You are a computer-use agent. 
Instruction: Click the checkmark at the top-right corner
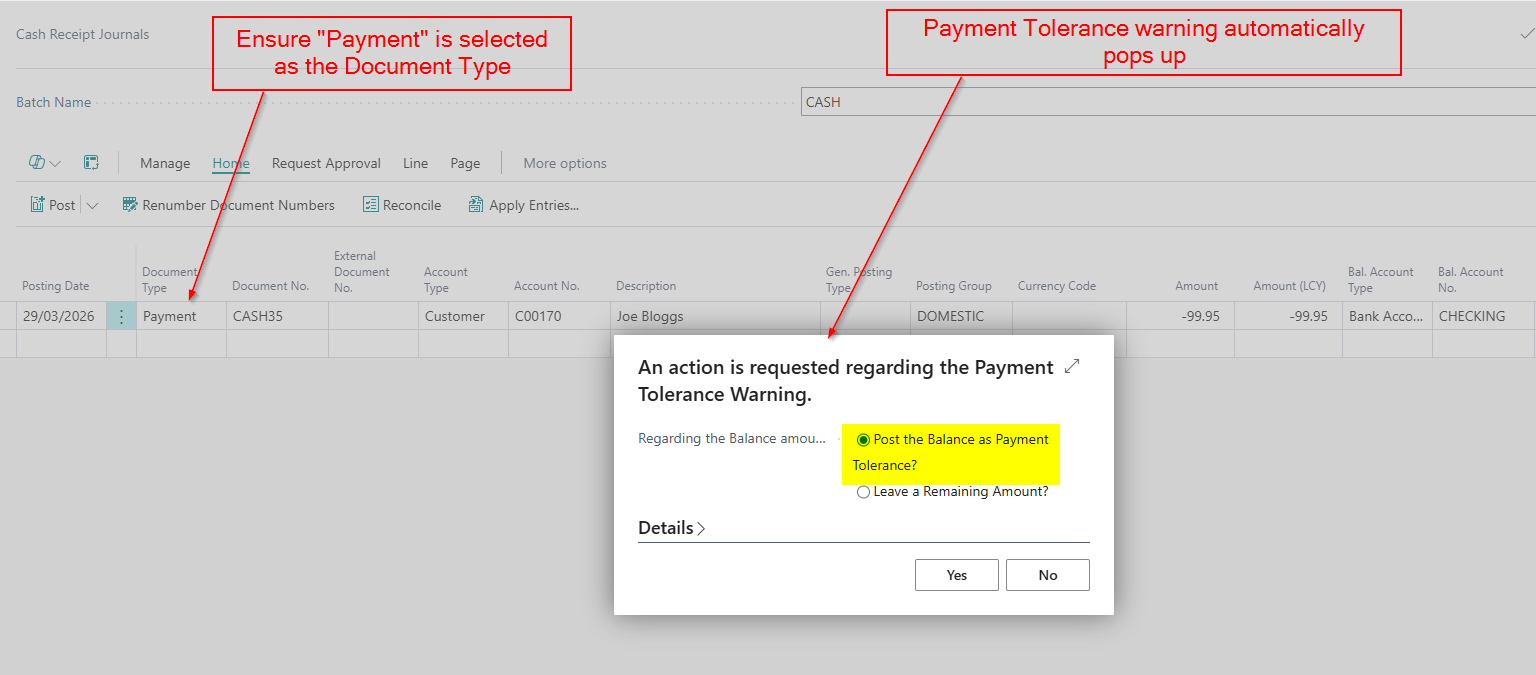click(x=1525, y=34)
